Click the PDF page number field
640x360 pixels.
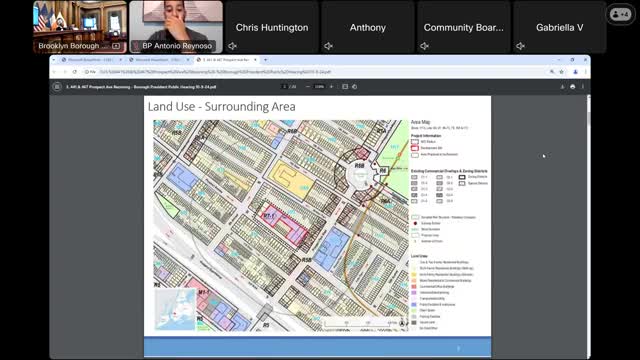point(284,87)
